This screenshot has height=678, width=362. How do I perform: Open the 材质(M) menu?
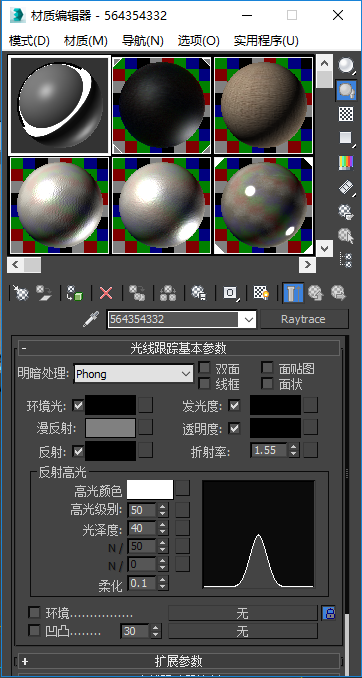(x=86, y=41)
